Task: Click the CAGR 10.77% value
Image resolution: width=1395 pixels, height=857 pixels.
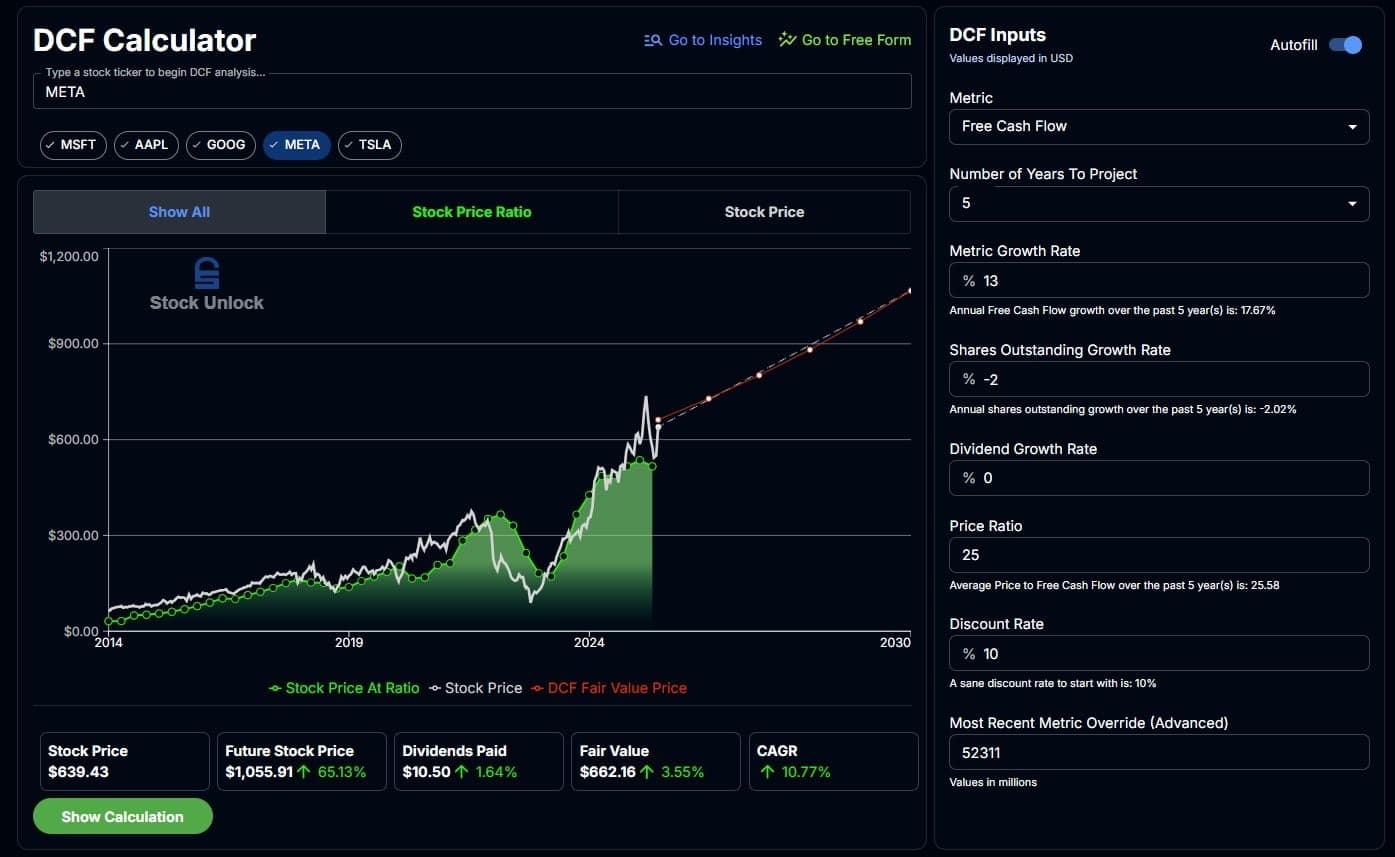Action: click(x=805, y=772)
